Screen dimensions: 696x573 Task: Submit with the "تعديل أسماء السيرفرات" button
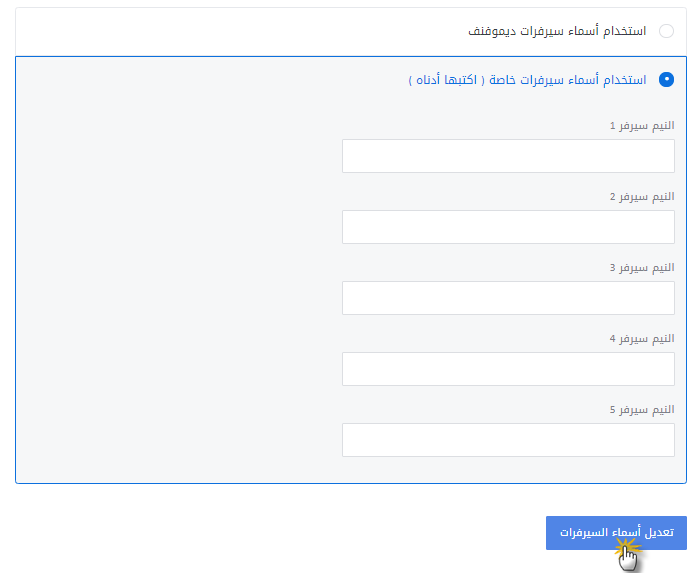point(616,533)
